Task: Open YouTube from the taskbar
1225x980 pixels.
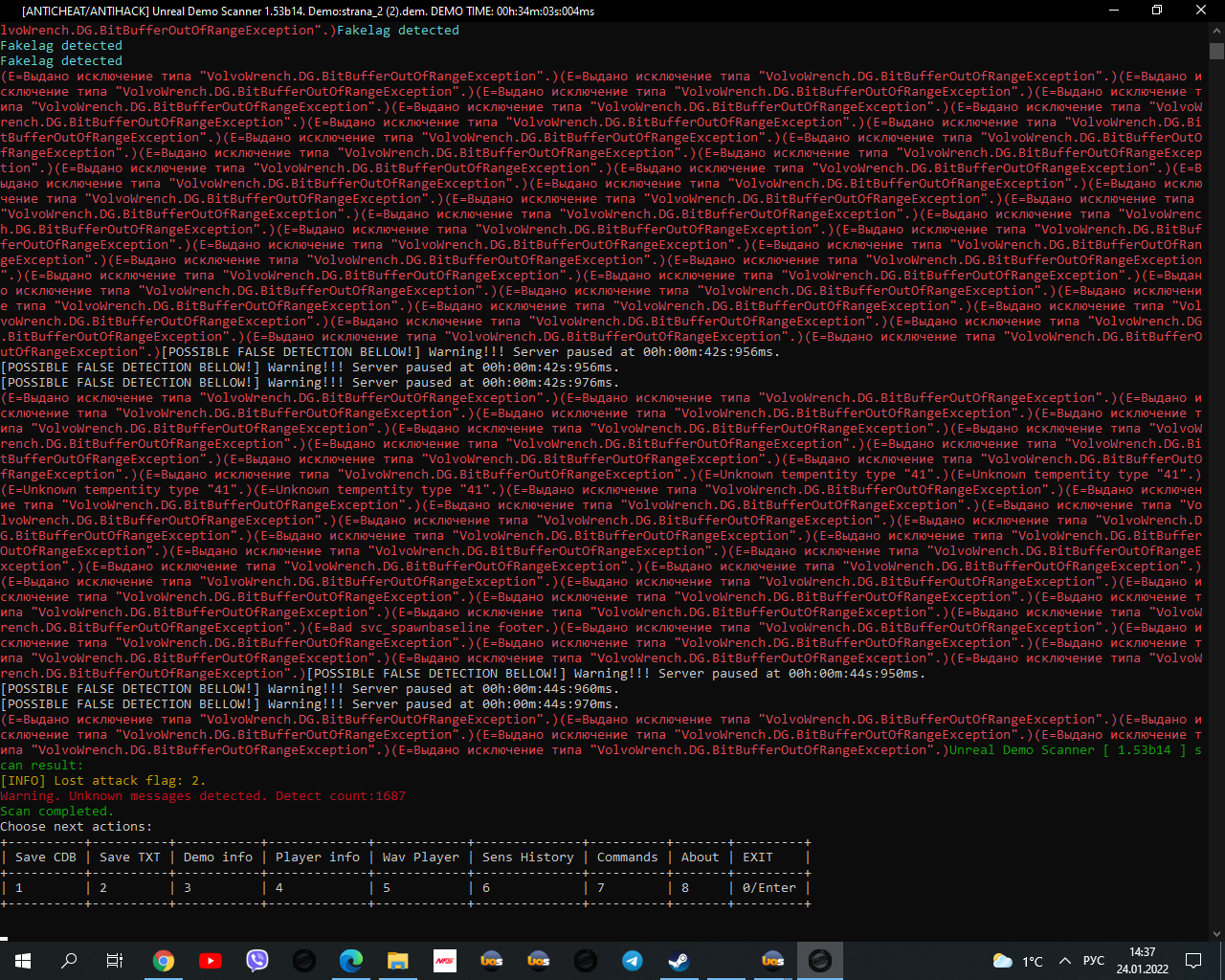Action: click(x=211, y=961)
